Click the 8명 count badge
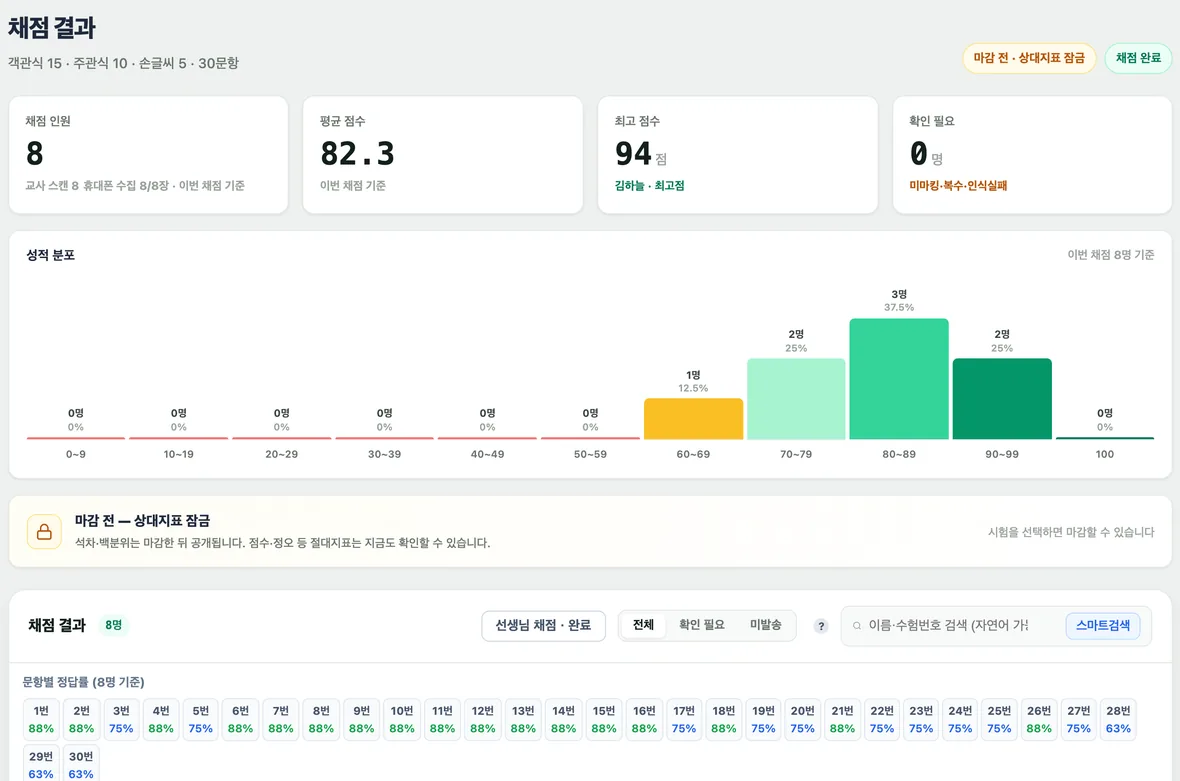The width and height of the screenshot is (1180, 781). (114, 625)
